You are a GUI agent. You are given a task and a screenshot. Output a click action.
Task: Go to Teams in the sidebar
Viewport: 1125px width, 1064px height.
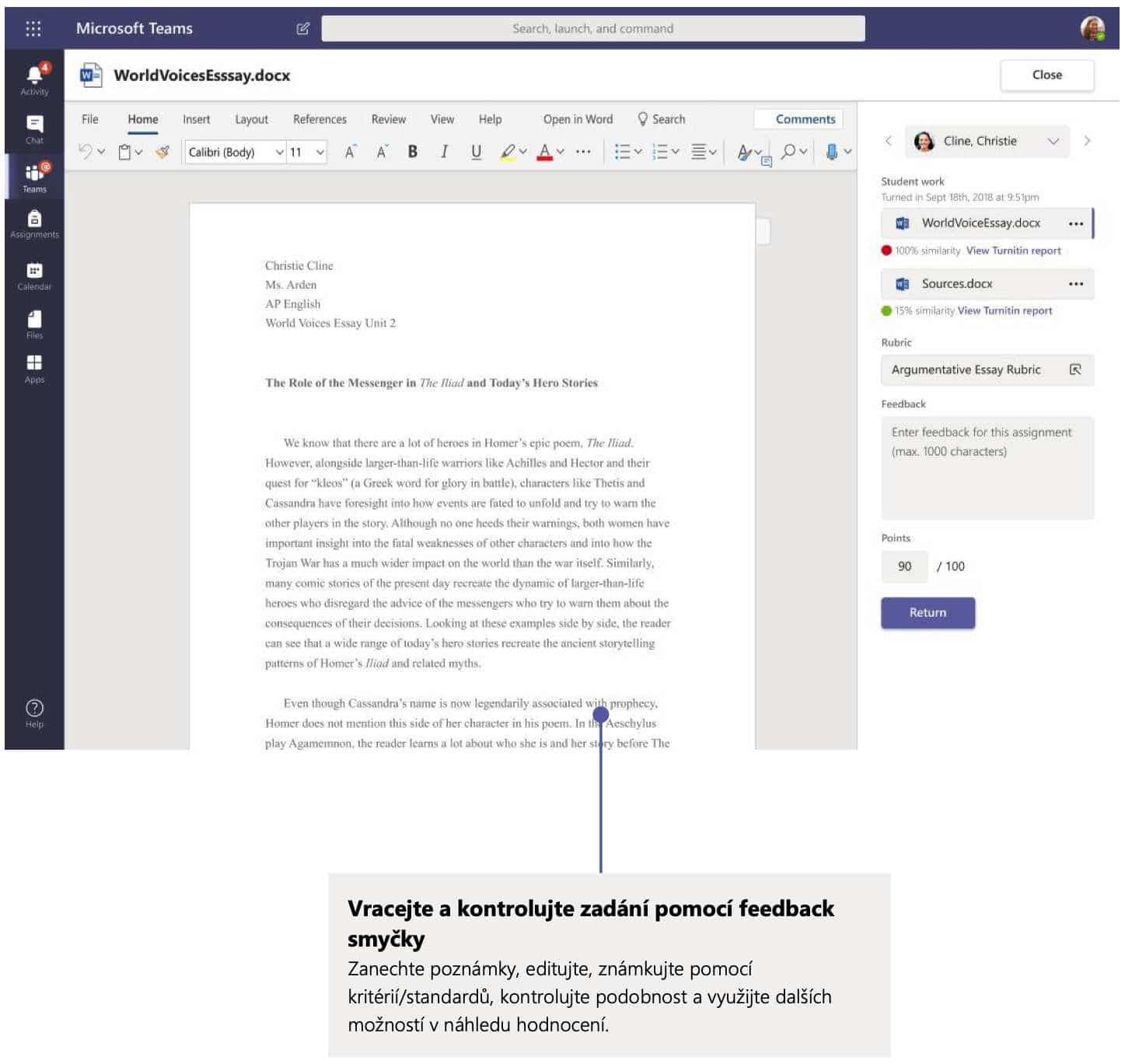pos(34,178)
